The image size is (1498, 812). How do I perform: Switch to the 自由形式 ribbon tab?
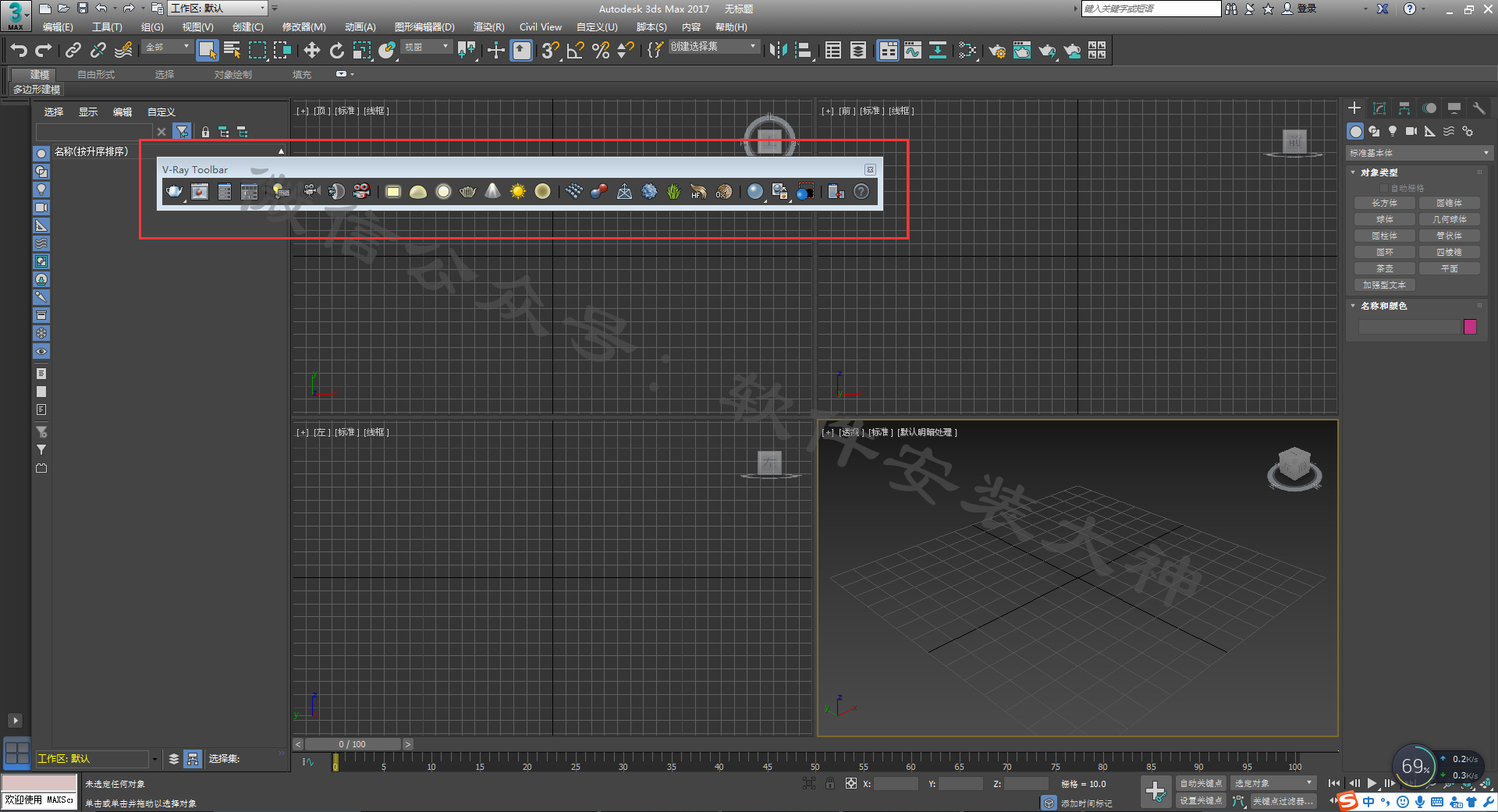[96, 75]
